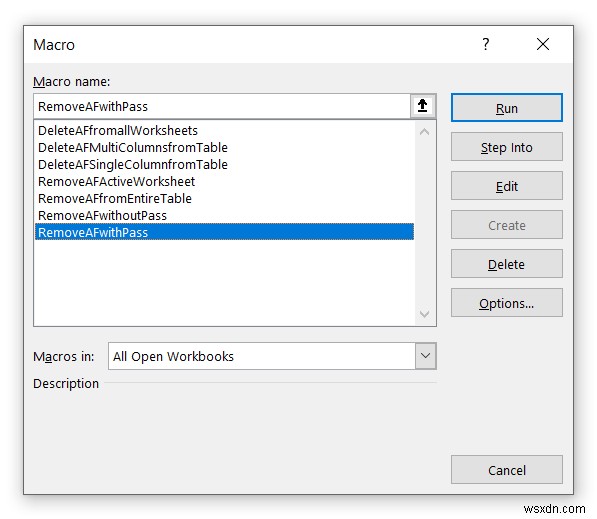
Task: Edit the selected macro
Action: (x=507, y=186)
